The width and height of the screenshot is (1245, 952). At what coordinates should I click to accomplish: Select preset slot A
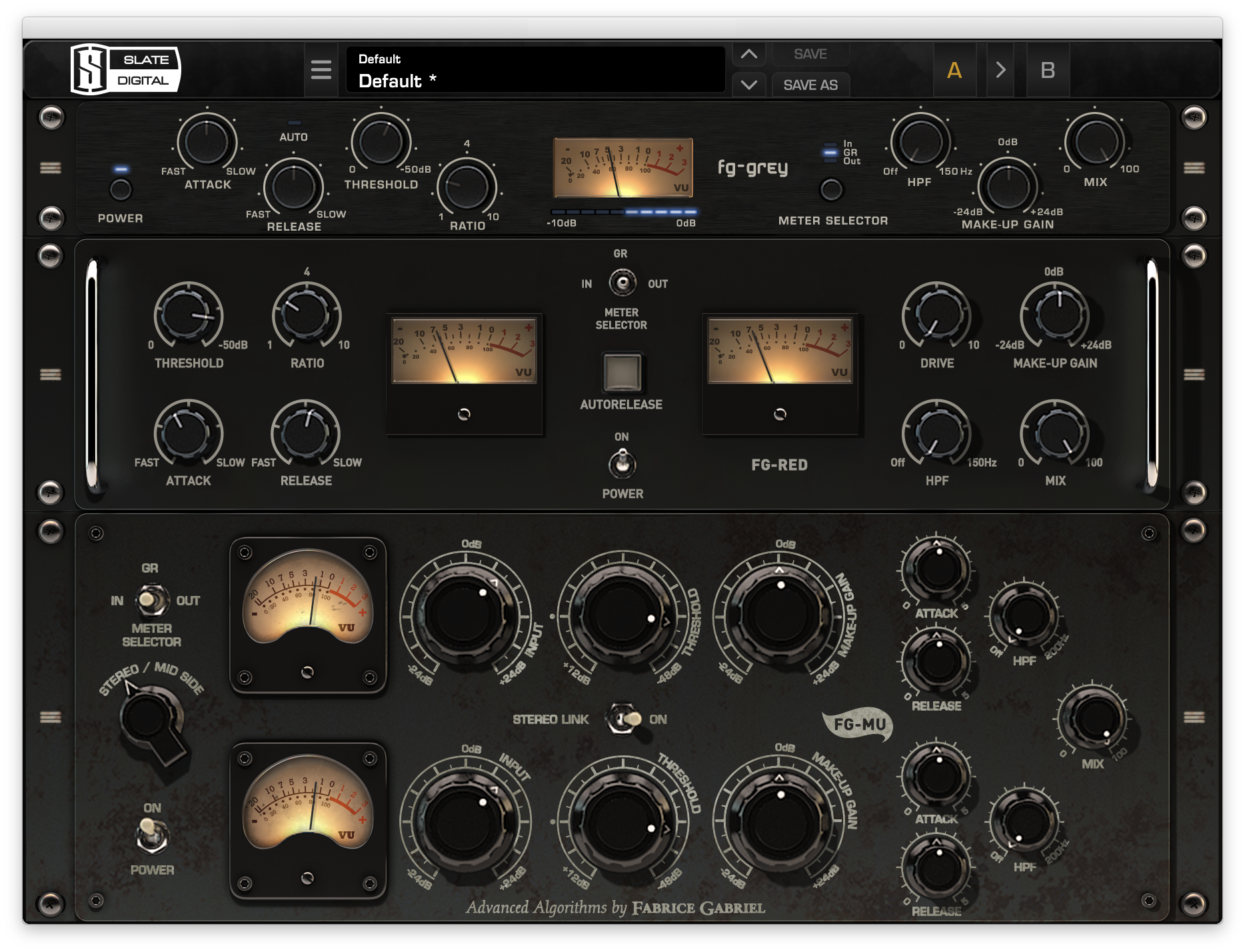956,69
